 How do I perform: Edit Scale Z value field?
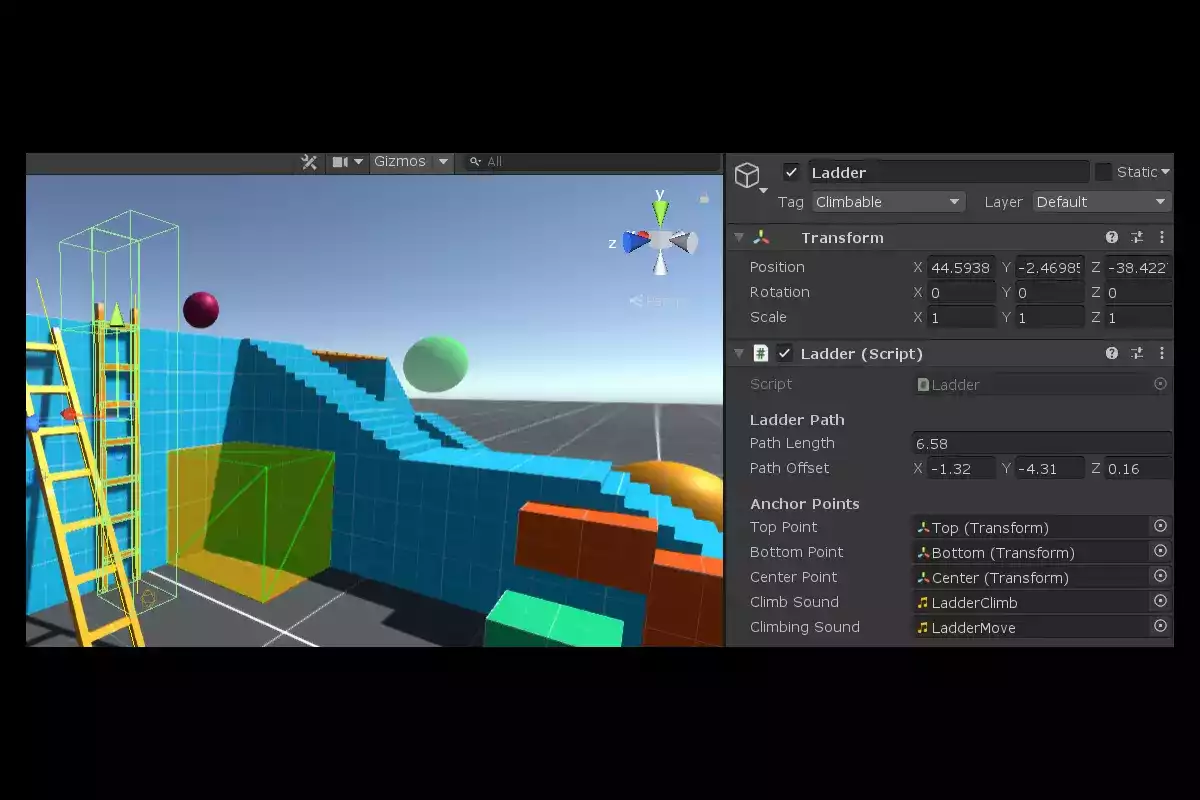coord(1139,318)
